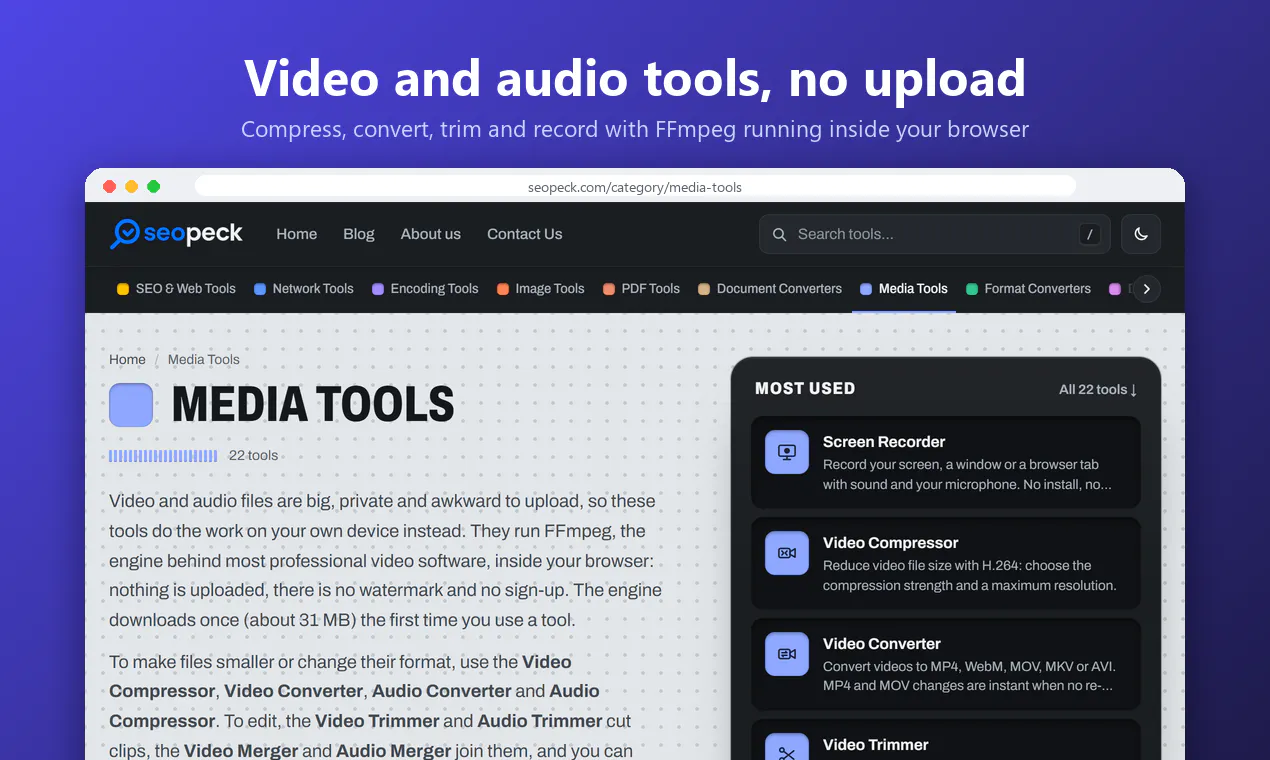Viewport: 1270px width, 760px height.
Task: Click the search magnifier icon
Action: click(x=780, y=234)
